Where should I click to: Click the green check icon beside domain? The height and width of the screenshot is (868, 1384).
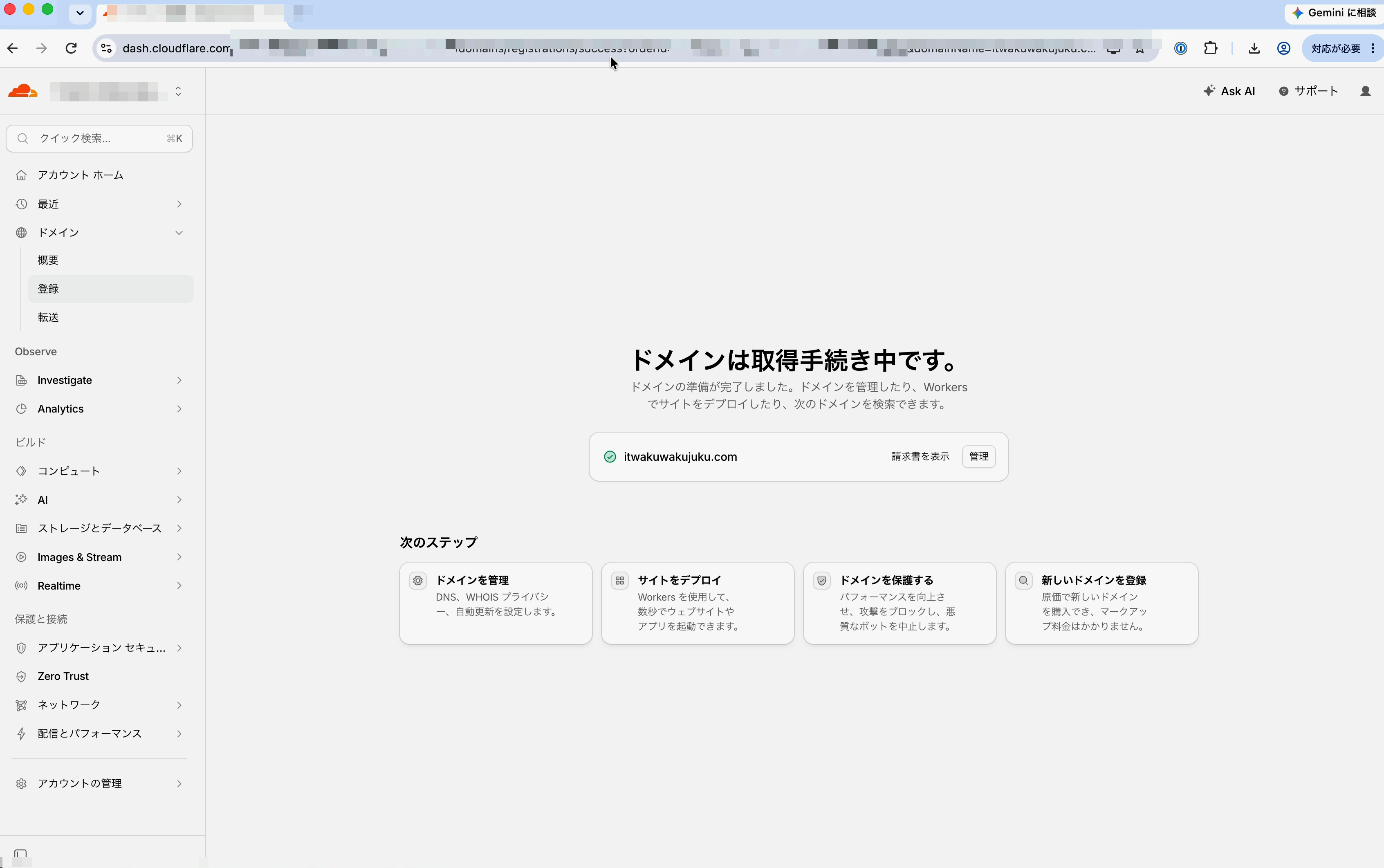pyautogui.click(x=610, y=457)
